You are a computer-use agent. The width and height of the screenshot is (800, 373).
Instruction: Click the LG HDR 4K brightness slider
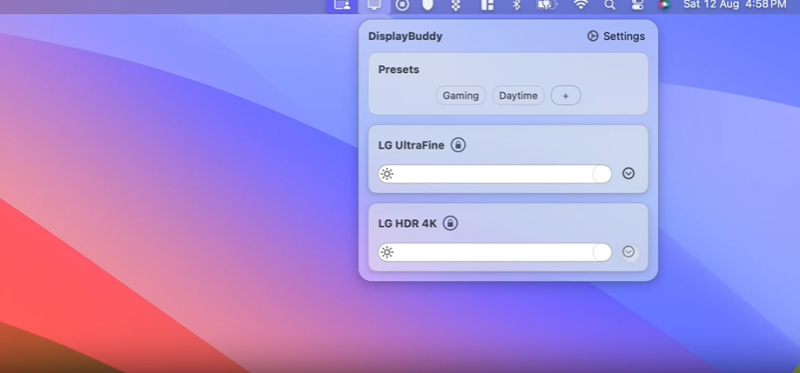495,252
